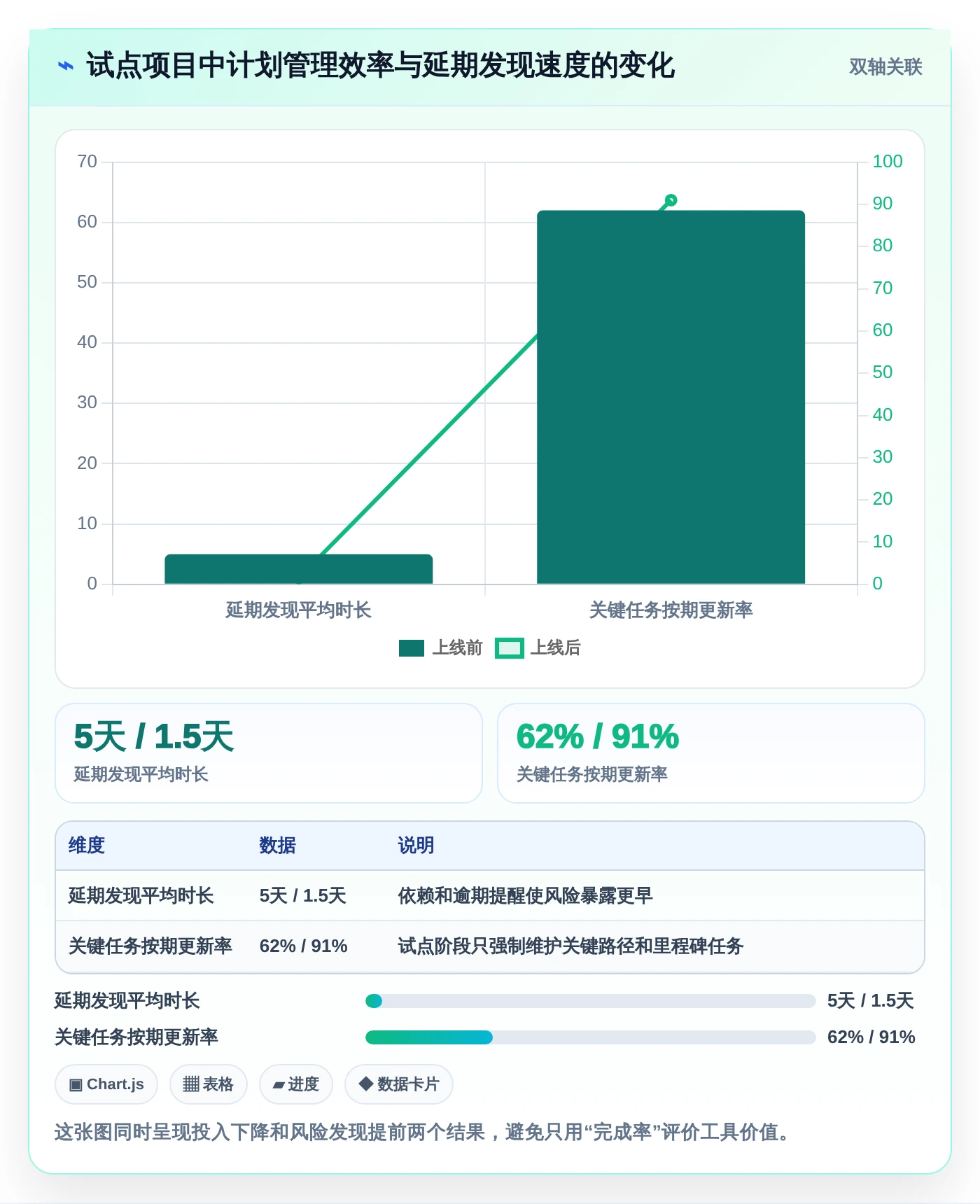Open the 5天 / 1.5天 data card
The width and height of the screenshot is (980, 1204).
coord(269,753)
